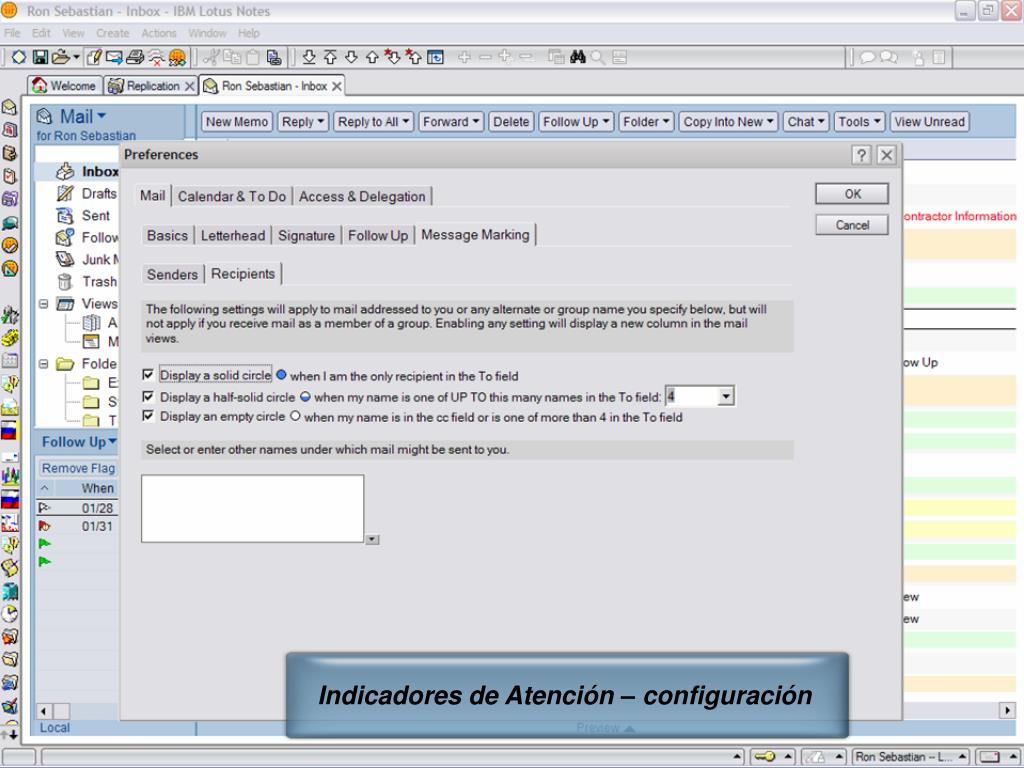Screen dimensions: 1024x768
Task: Click OK in the Preferences dialog
Action: [x=852, y=194]
